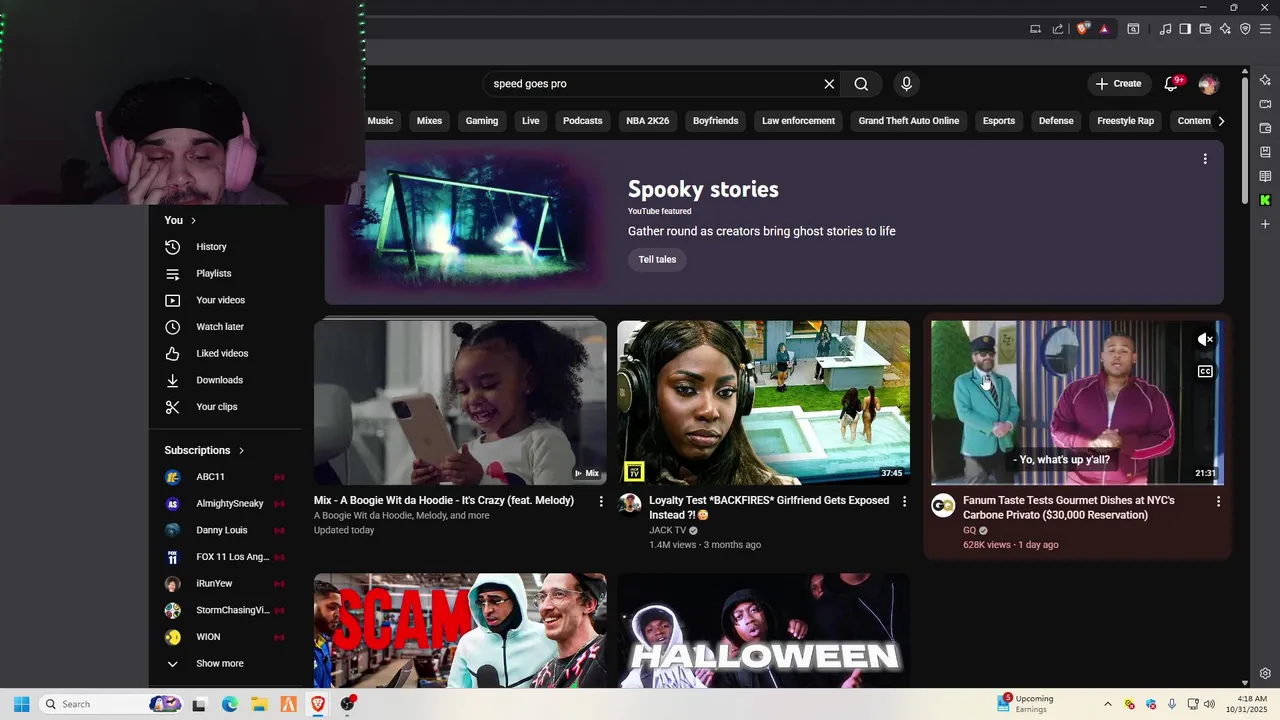This screenshot has height=720, width=1280.
Task: Open Brave VPN shield icon
Action: coord(1245,29)
